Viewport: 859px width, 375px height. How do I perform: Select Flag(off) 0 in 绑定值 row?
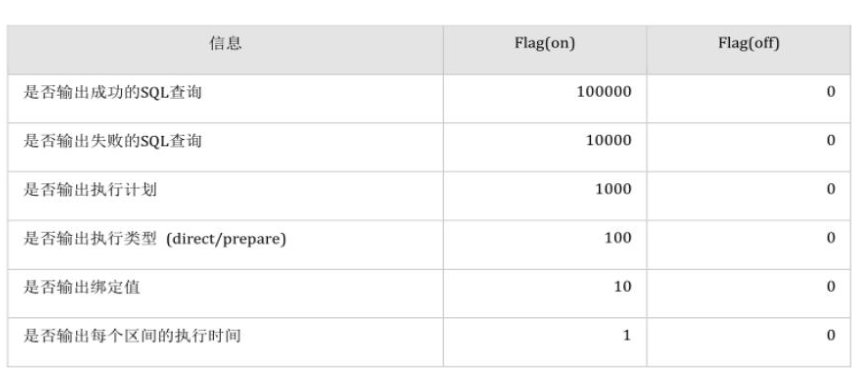pos(831,287)
